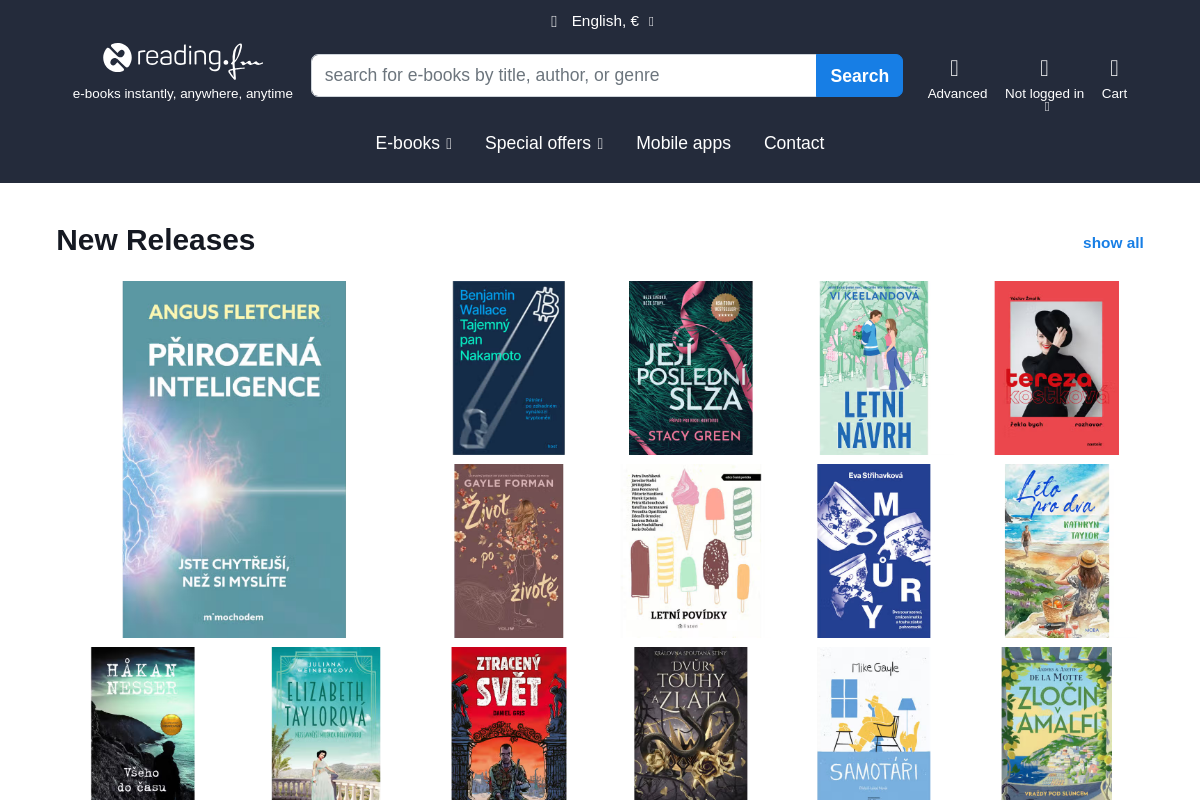Click the blue Search button

tap(860, 76)
